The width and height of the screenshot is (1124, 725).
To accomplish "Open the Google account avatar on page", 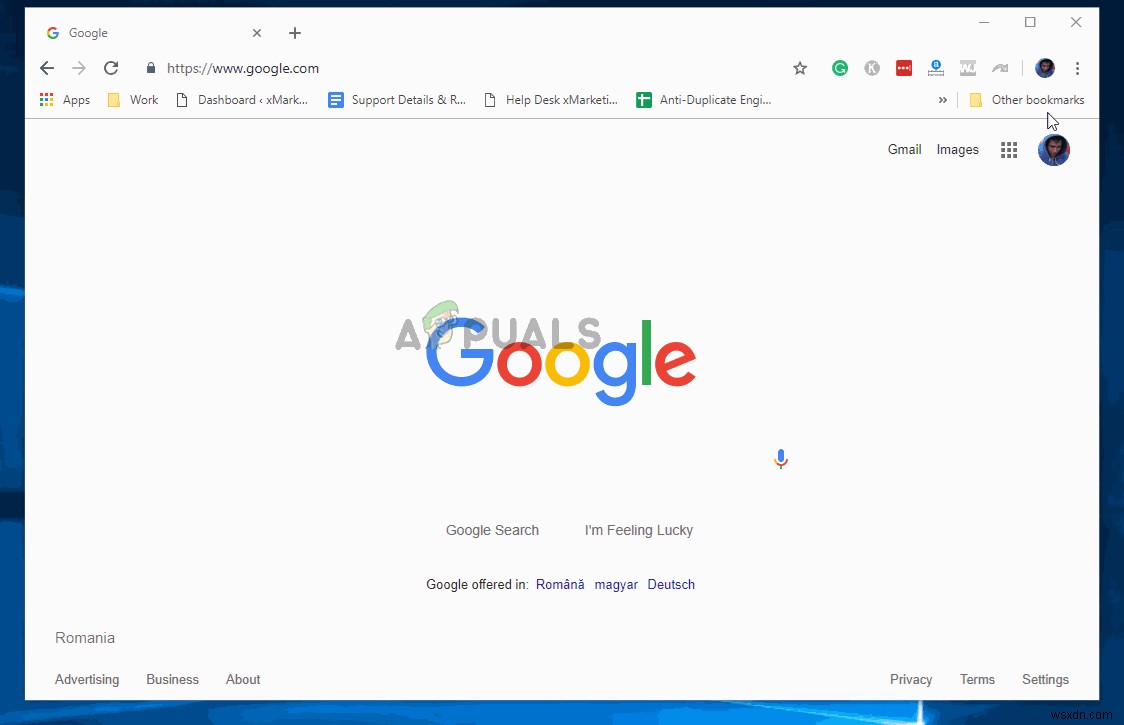I will [x=1054, y=150].
